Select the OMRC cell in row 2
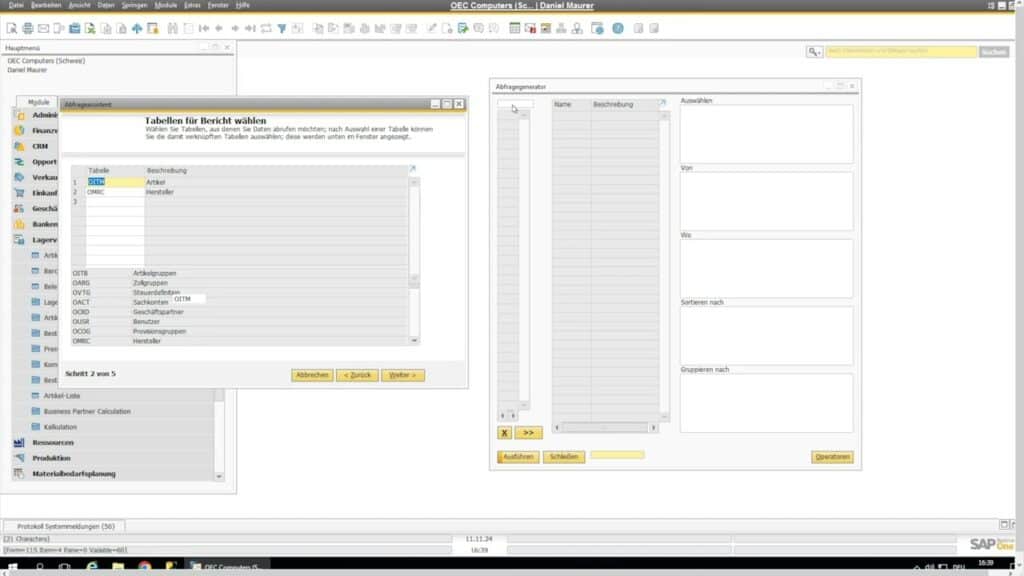 [116, 192]
